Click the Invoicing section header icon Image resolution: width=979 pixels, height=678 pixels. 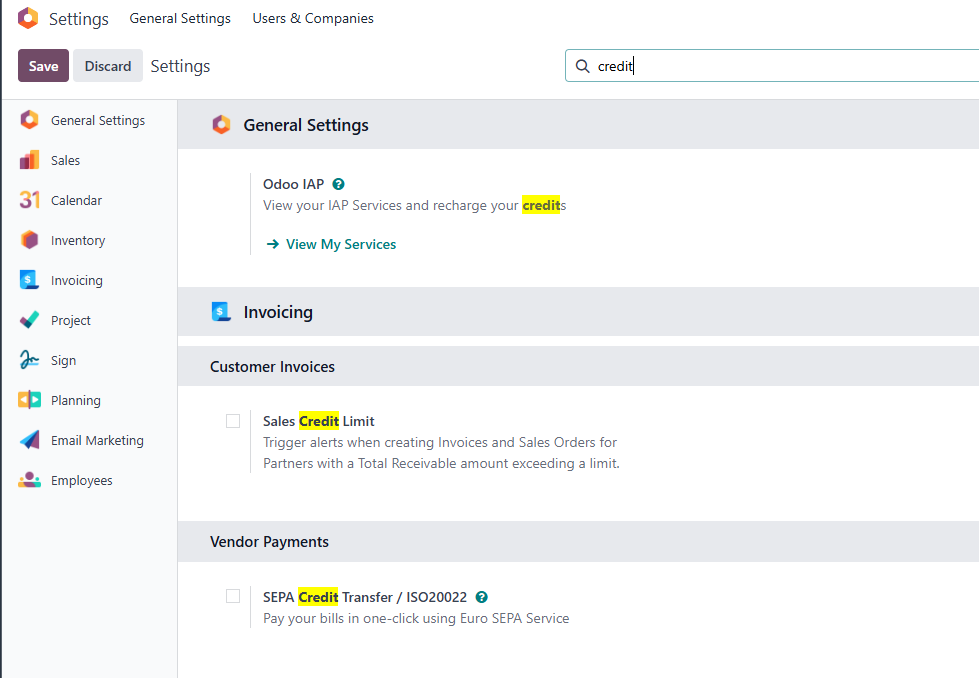pos(221,312)
